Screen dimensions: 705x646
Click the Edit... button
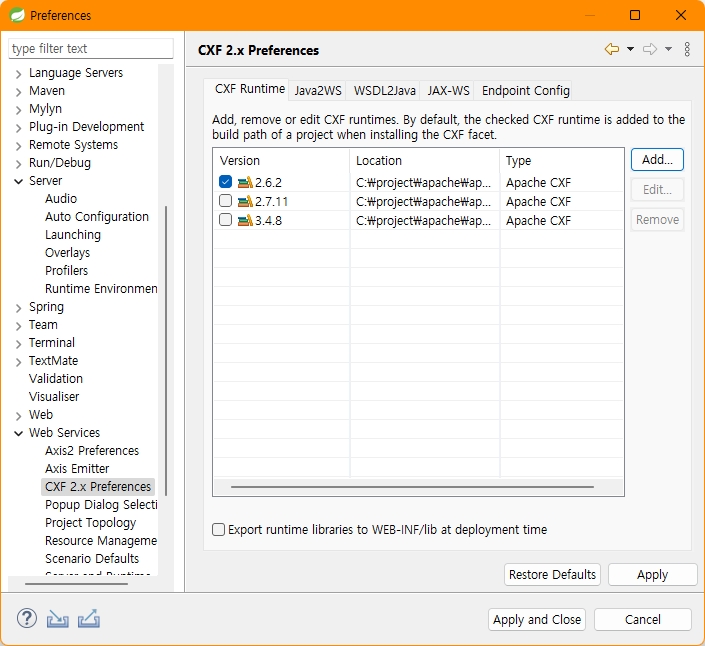click(x=657, y=189)
